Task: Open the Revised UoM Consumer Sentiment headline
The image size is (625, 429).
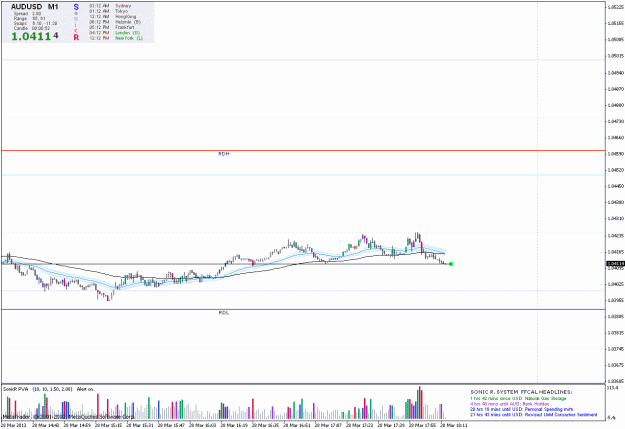Action: coord(534,415)
